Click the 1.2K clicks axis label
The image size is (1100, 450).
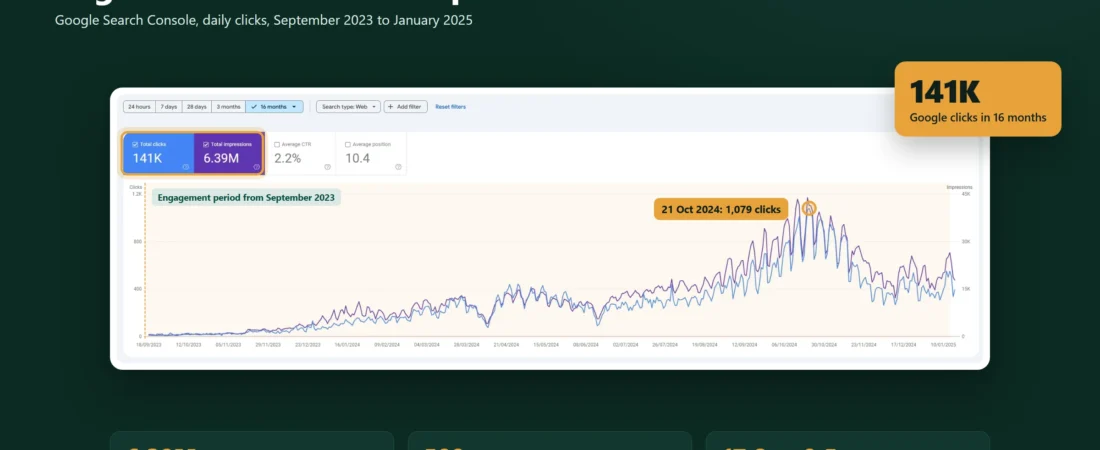[136, 194]
